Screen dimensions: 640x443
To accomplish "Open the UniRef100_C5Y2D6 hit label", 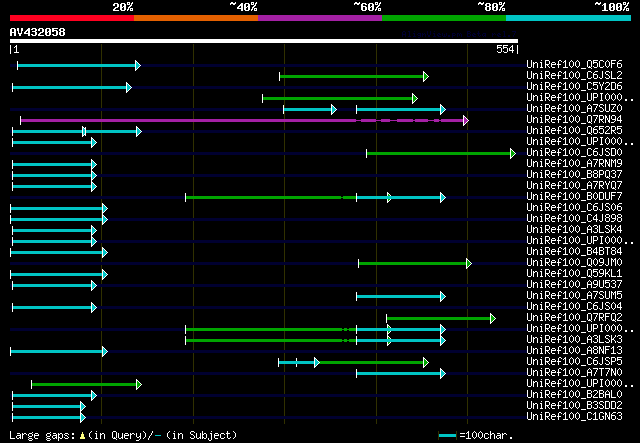I will coord(574,86).
